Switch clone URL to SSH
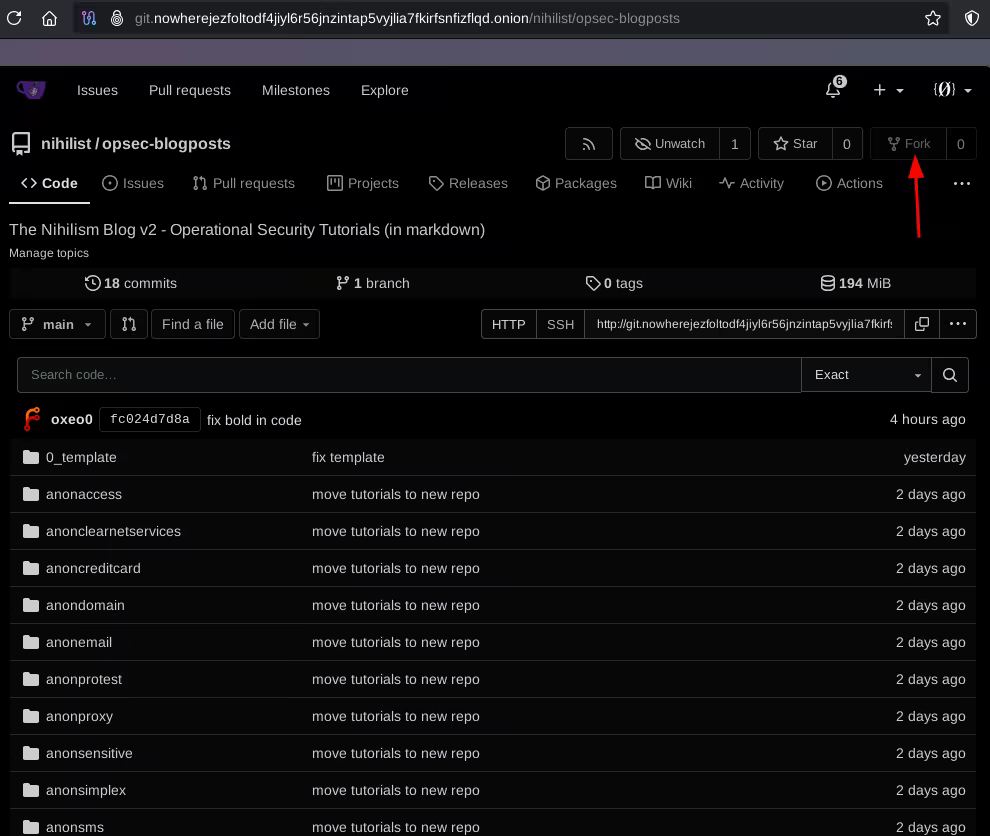Image resolution: width=990 pixels, height=836 pixels. click(x=560, y=324)
